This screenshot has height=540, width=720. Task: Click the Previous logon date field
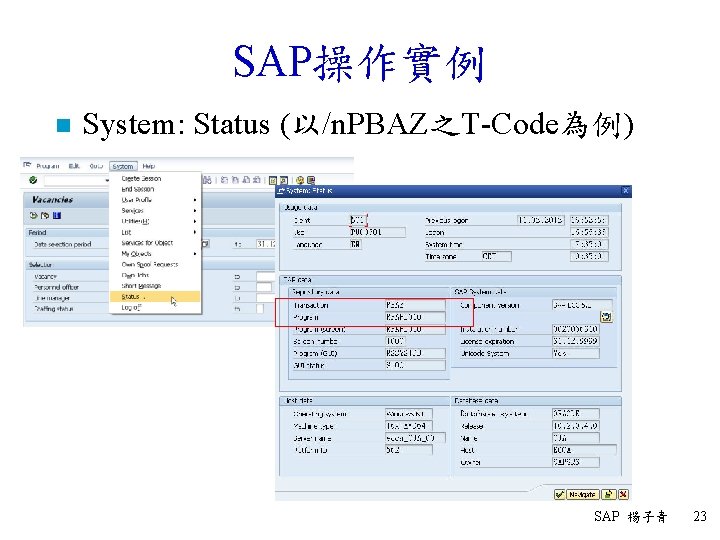pos(540,220)
